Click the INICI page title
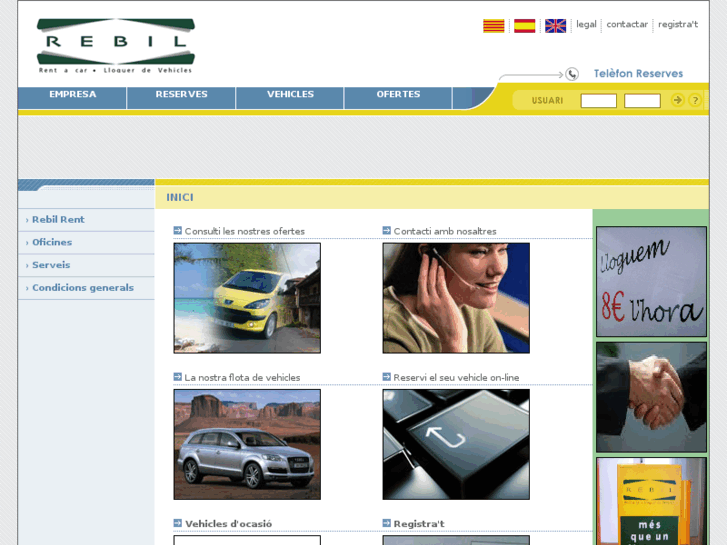Screen dimensions: 727x545 (180, 198)
